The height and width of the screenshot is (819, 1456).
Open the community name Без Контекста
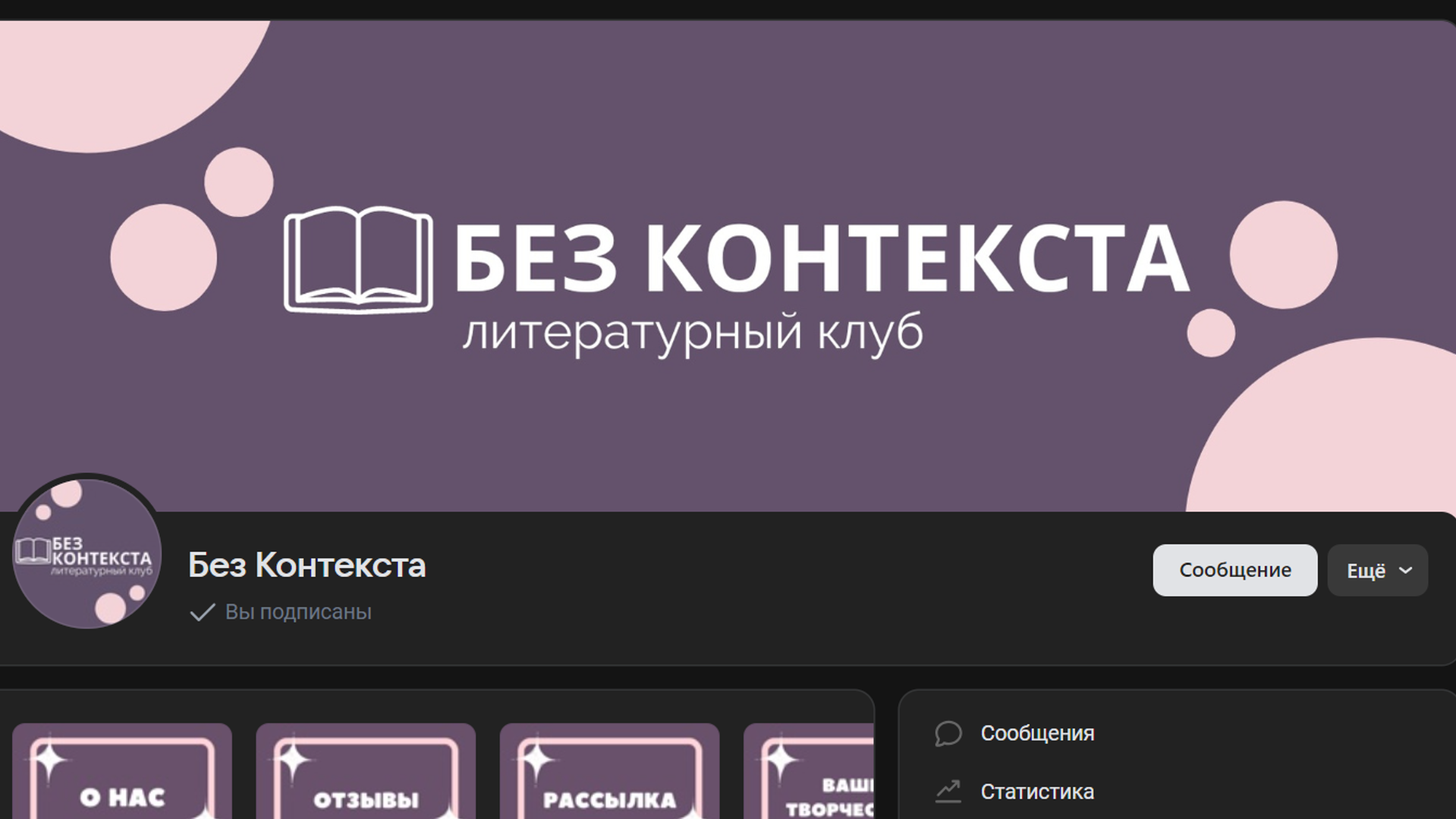coord(307,565)
